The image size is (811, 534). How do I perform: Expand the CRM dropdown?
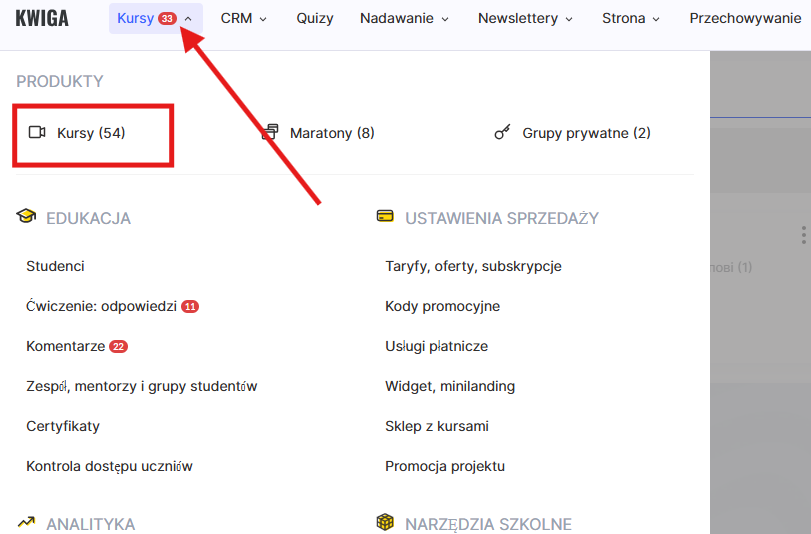tap(244, 18)
